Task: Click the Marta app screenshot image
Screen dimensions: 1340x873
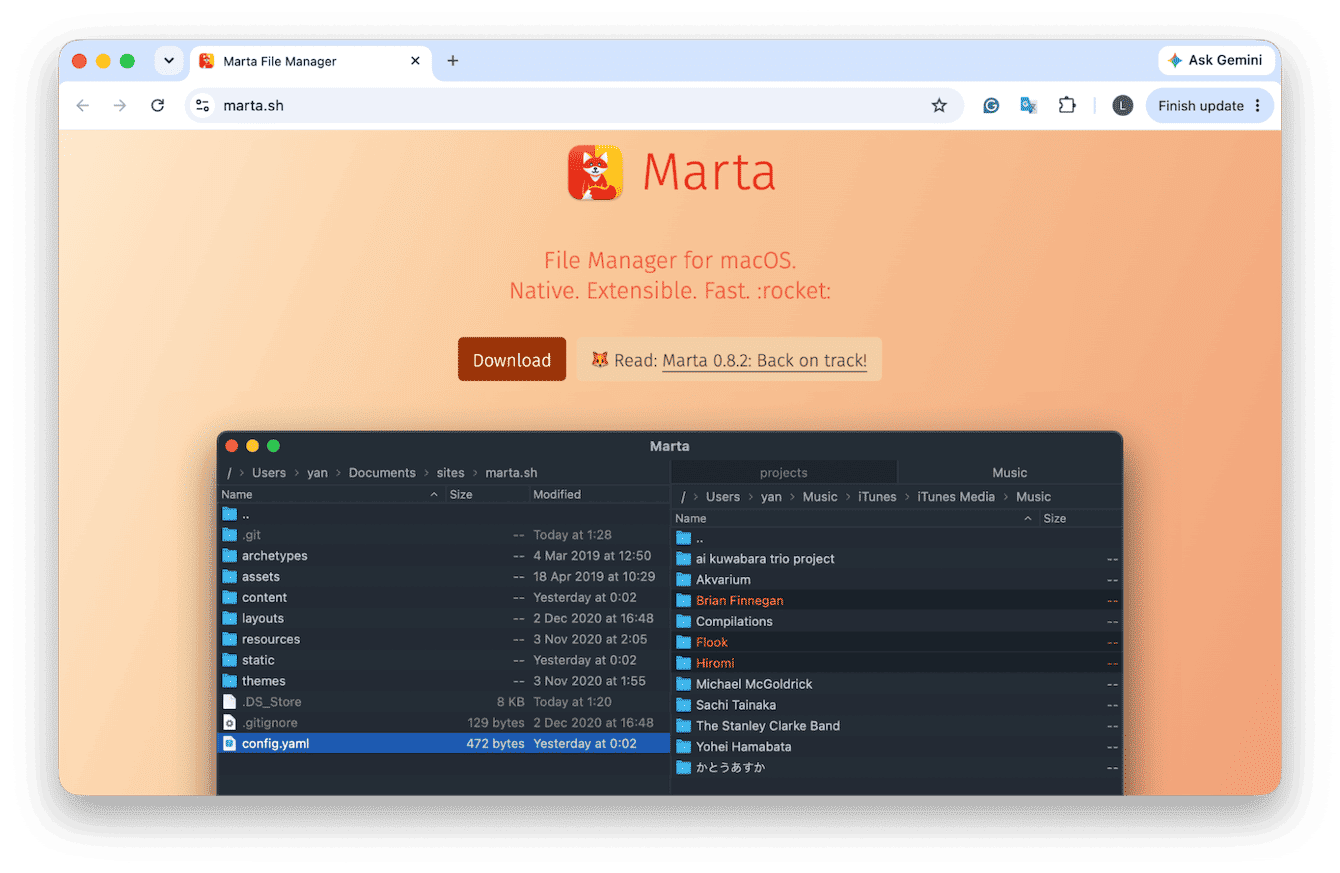Action: pyautogui.click(x=670, y=614)
